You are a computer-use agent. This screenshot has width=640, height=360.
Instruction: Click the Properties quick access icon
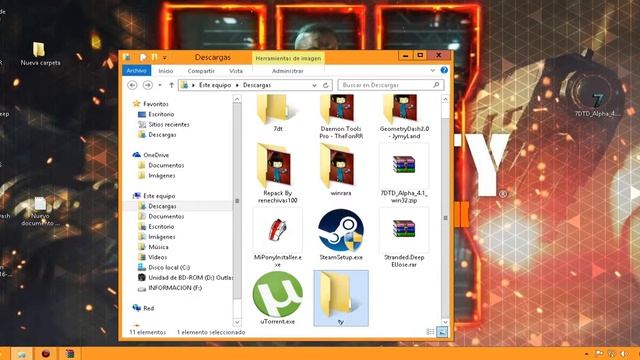[x=142, y=57]
